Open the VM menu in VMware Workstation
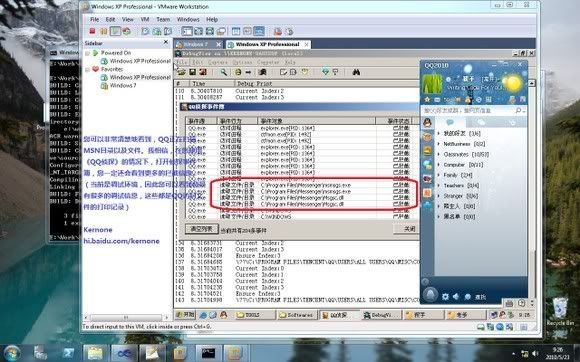 (x=145, y=19)
